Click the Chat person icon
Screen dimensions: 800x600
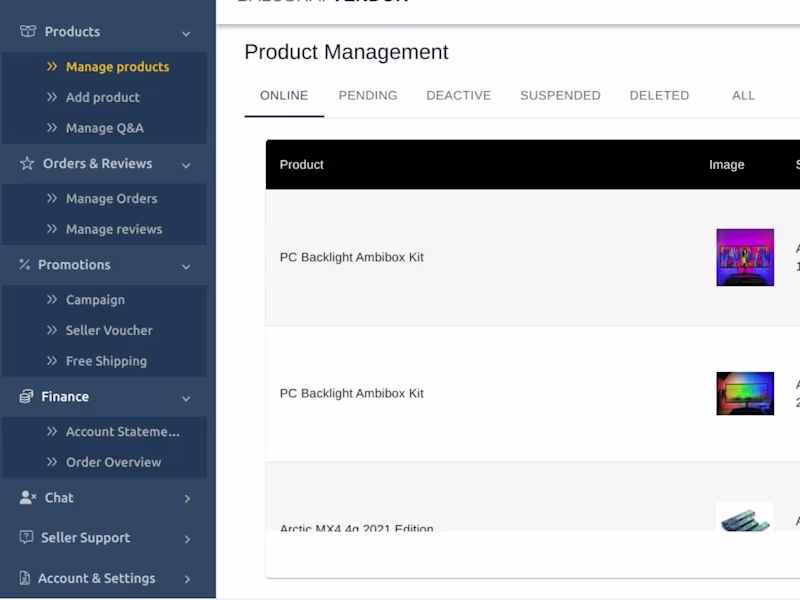click(x=27, y=498)
